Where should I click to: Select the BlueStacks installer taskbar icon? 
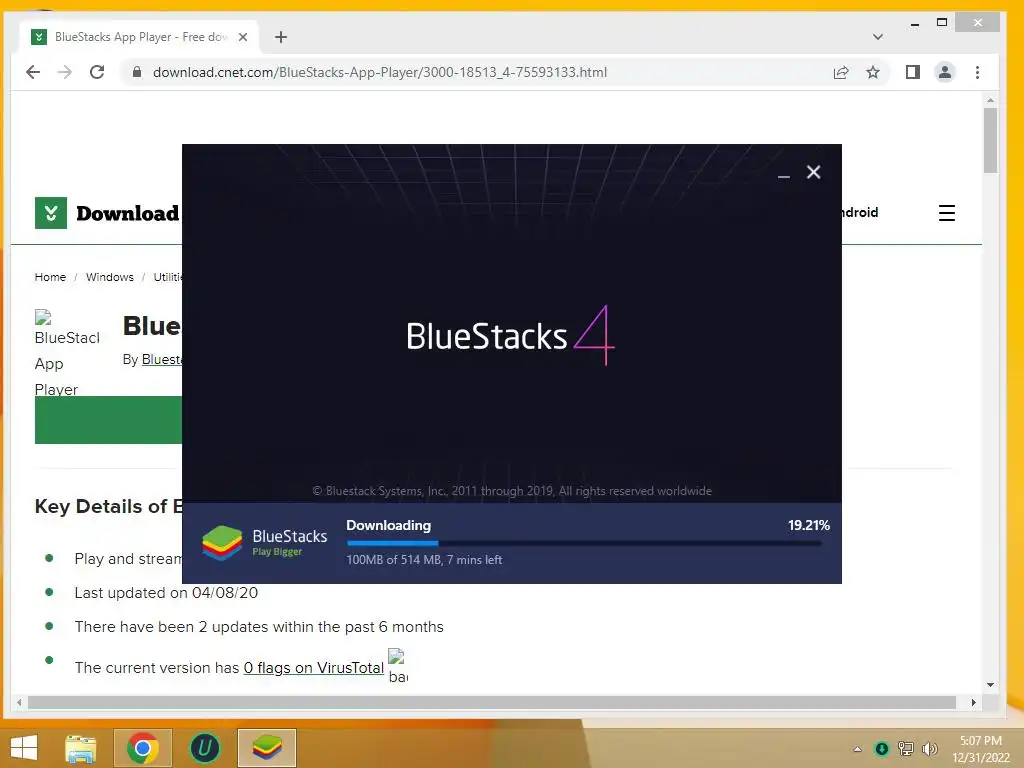(x=266, y=748)
